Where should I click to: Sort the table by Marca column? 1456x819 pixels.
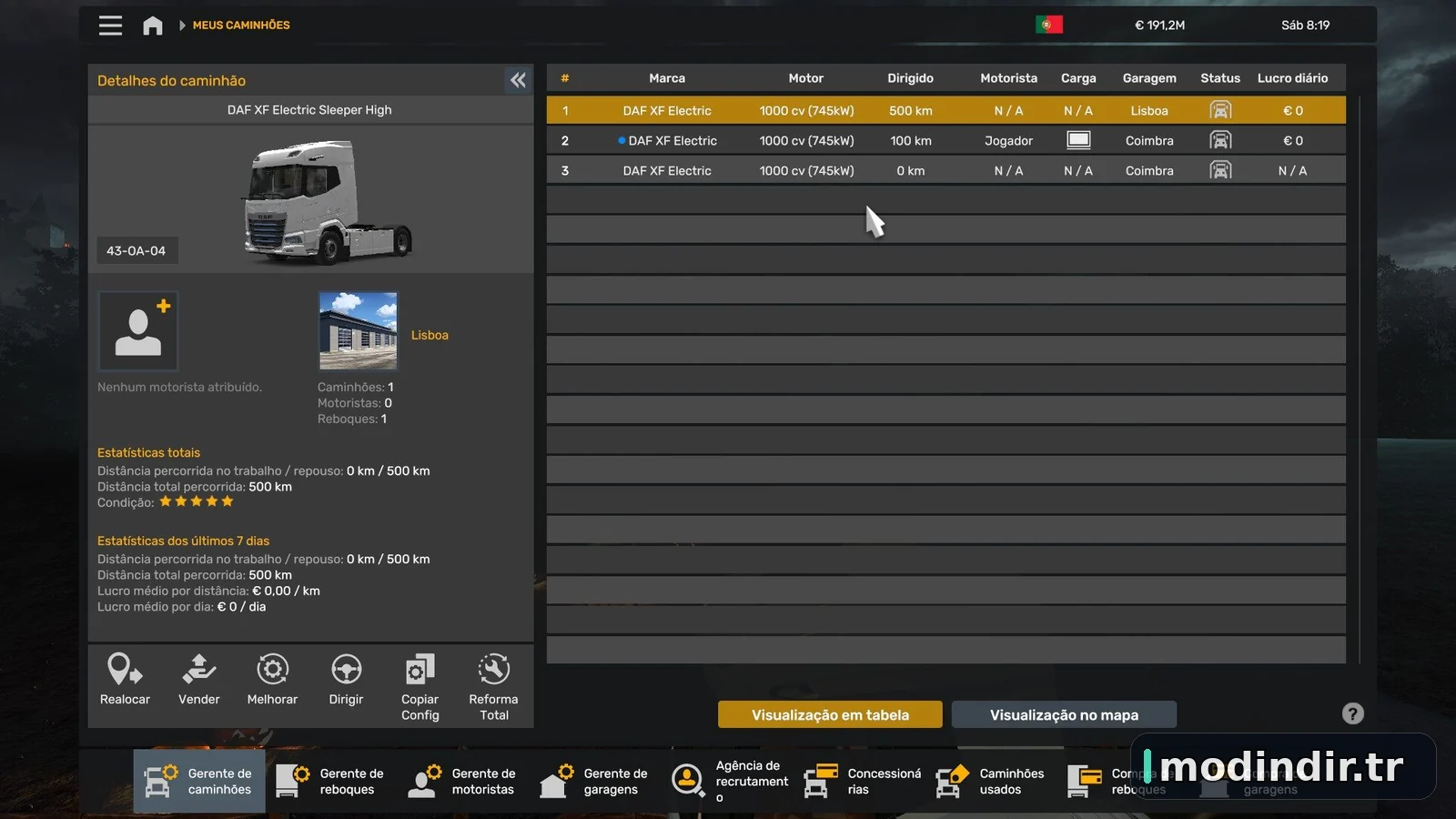[667, 78]
